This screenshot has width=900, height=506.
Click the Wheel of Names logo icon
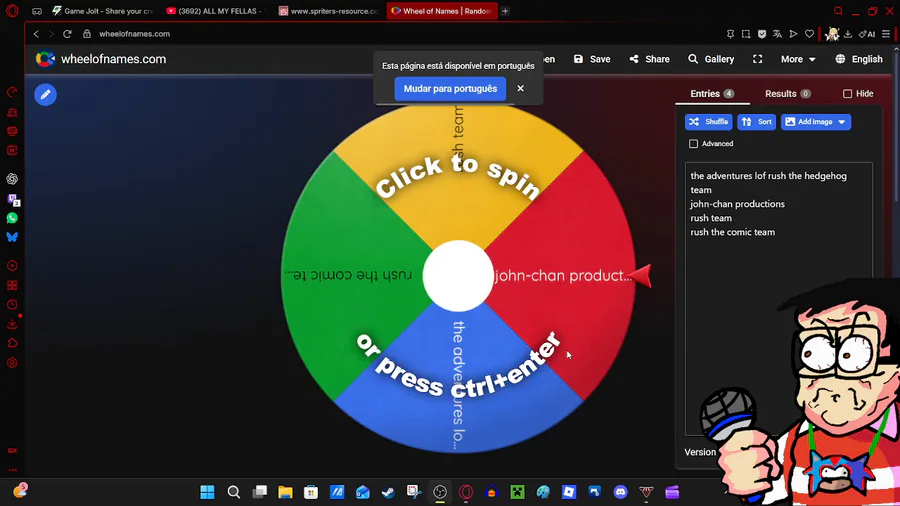click(45, 59)
